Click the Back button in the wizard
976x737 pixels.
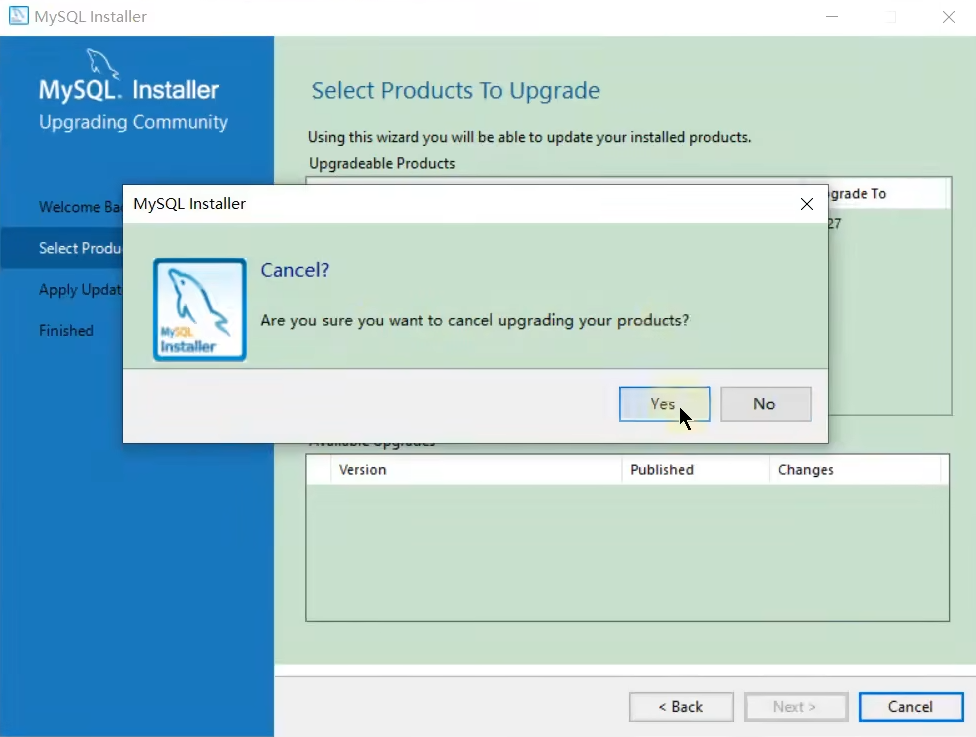pos(681,707)
